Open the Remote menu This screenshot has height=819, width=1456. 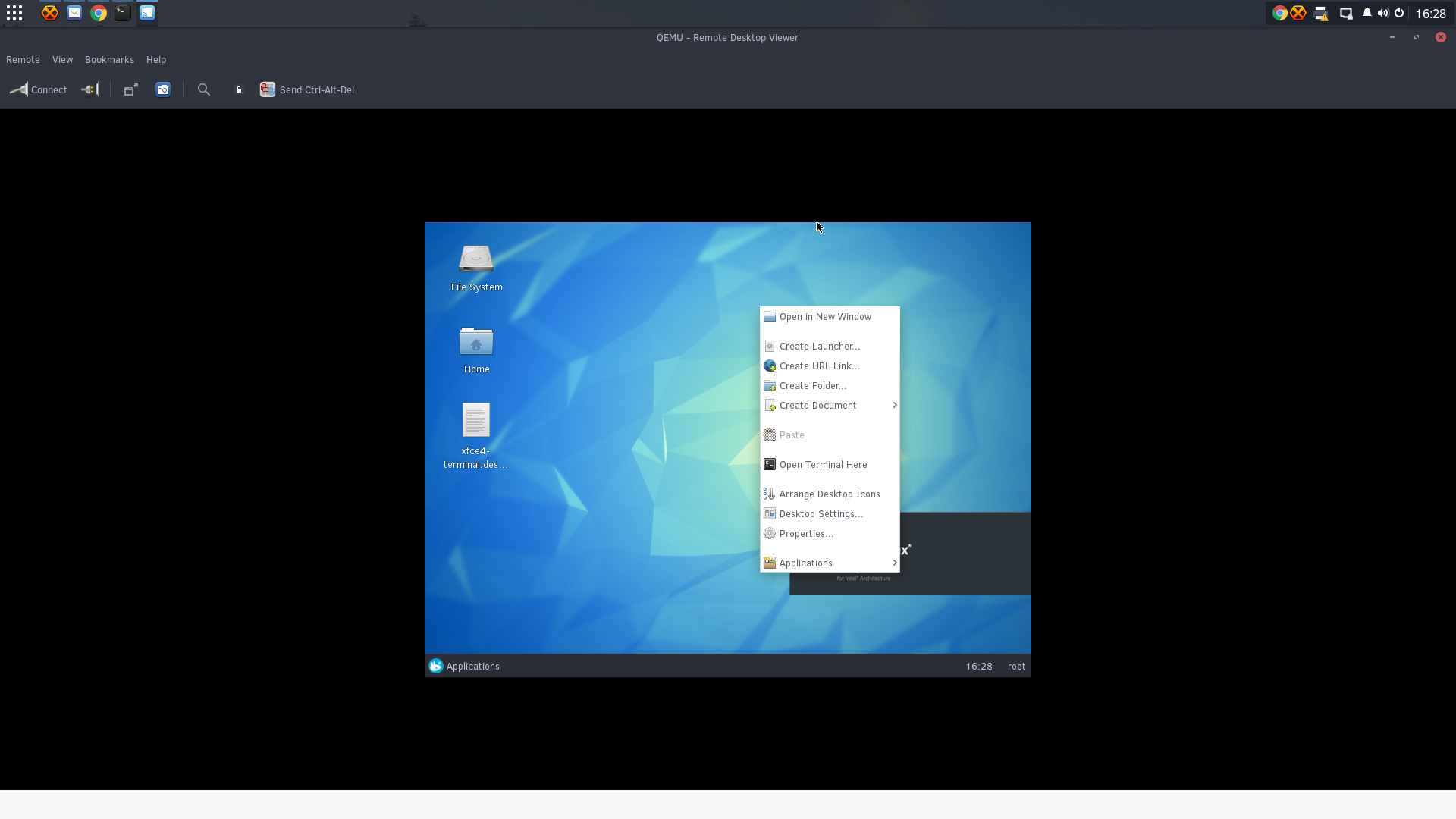click(x=23, y=60)
